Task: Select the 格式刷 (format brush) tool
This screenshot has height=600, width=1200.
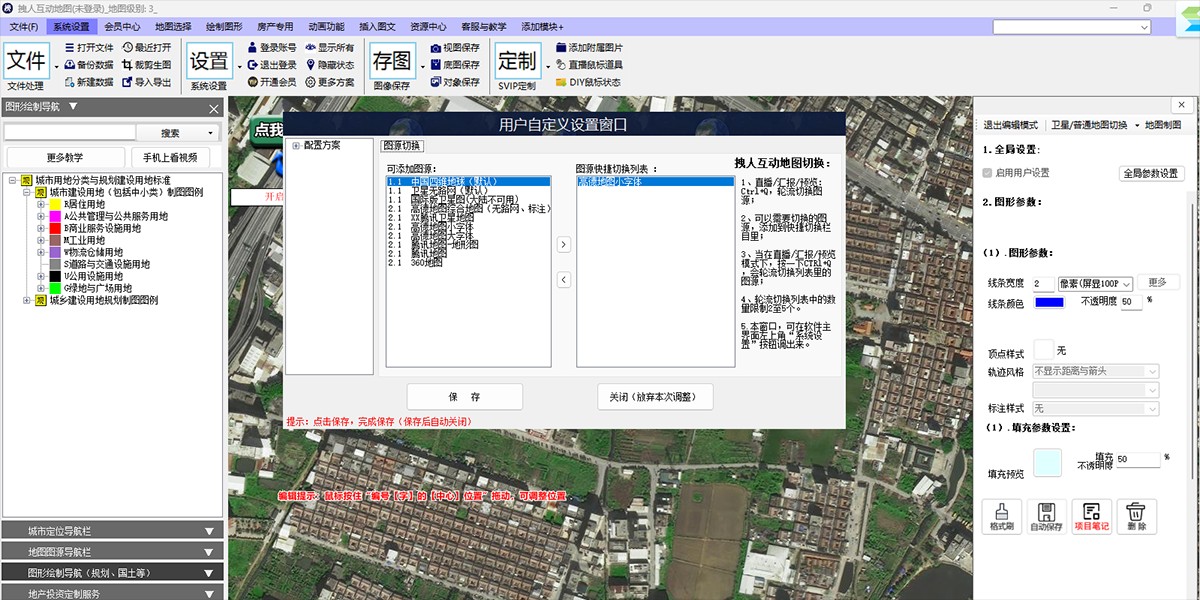Action: 1002,516
